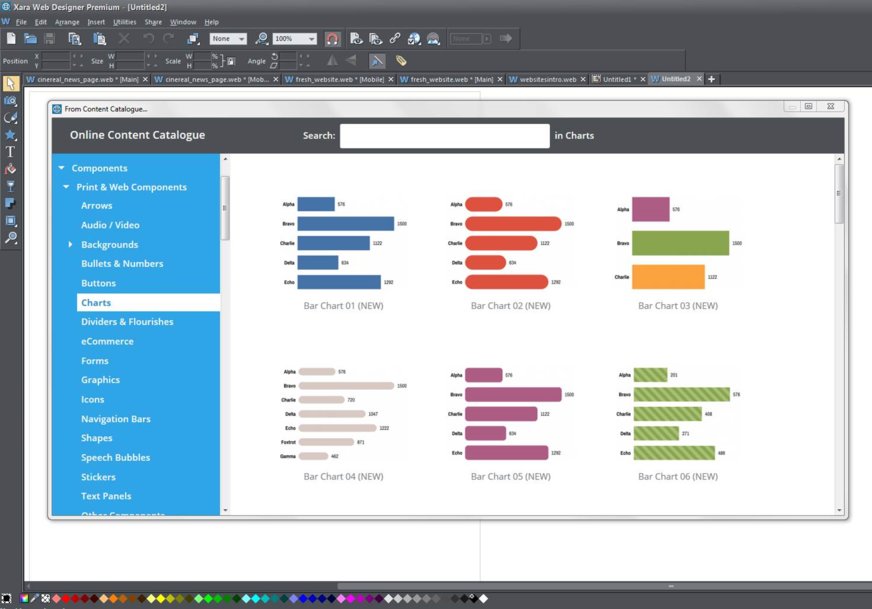Image resolution: width=872 pixels, height=609 pixels.
Task: Expand the Backgrounds category arrow
Action: click(x=70, y=245)
